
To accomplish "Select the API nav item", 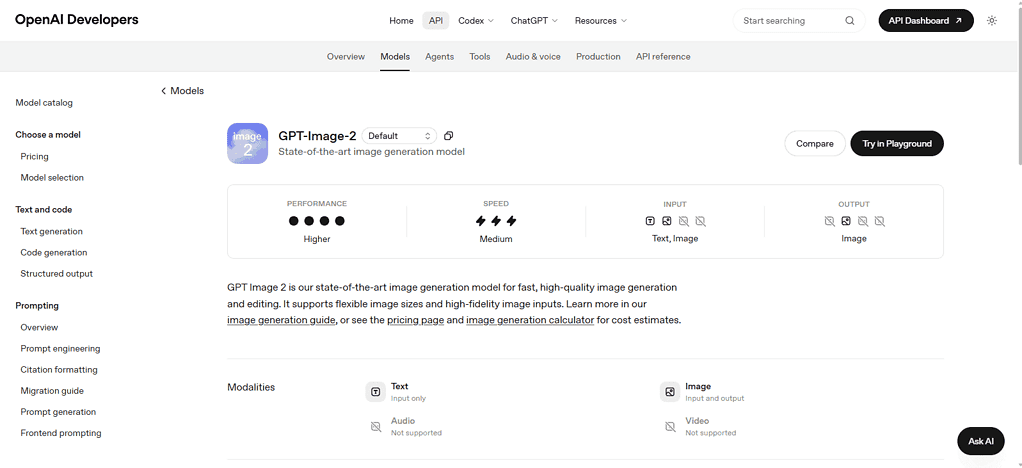I will click(436, 21).
